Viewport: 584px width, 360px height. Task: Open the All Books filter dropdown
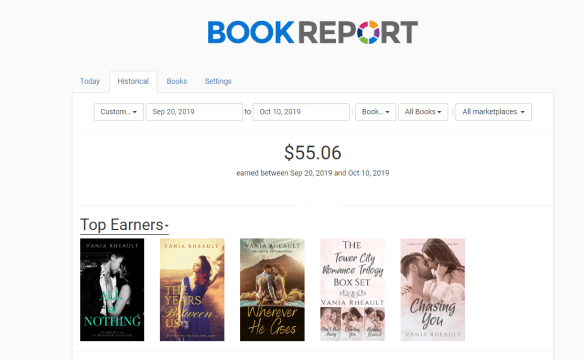tap(423, 112)
